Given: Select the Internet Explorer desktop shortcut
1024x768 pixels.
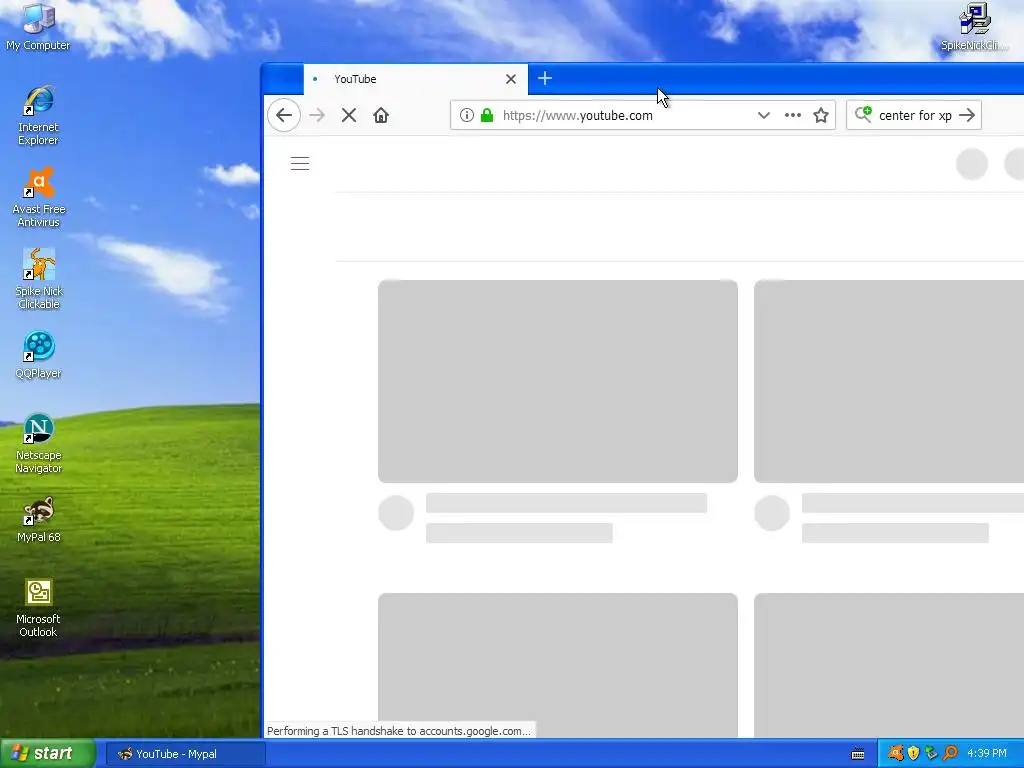Looking at the screenshot, I should (38, 116).
